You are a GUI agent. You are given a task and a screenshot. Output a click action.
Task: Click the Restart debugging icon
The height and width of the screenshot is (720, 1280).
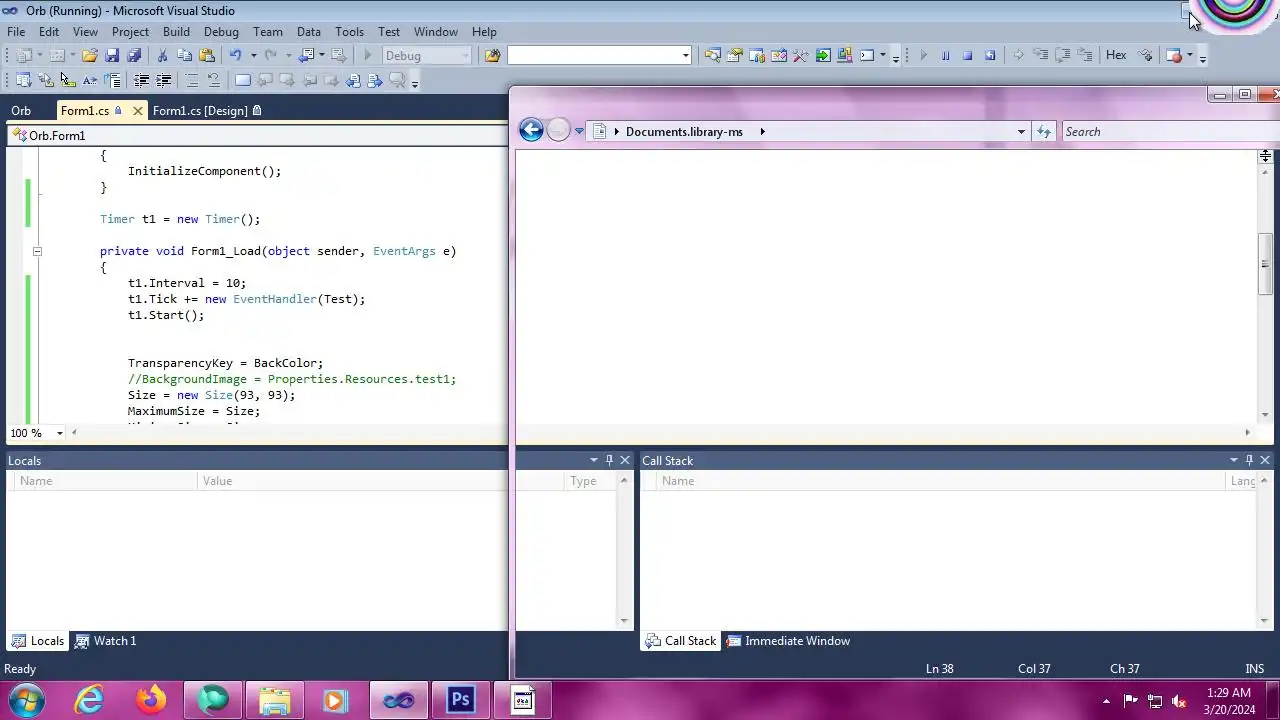(989, 56)
